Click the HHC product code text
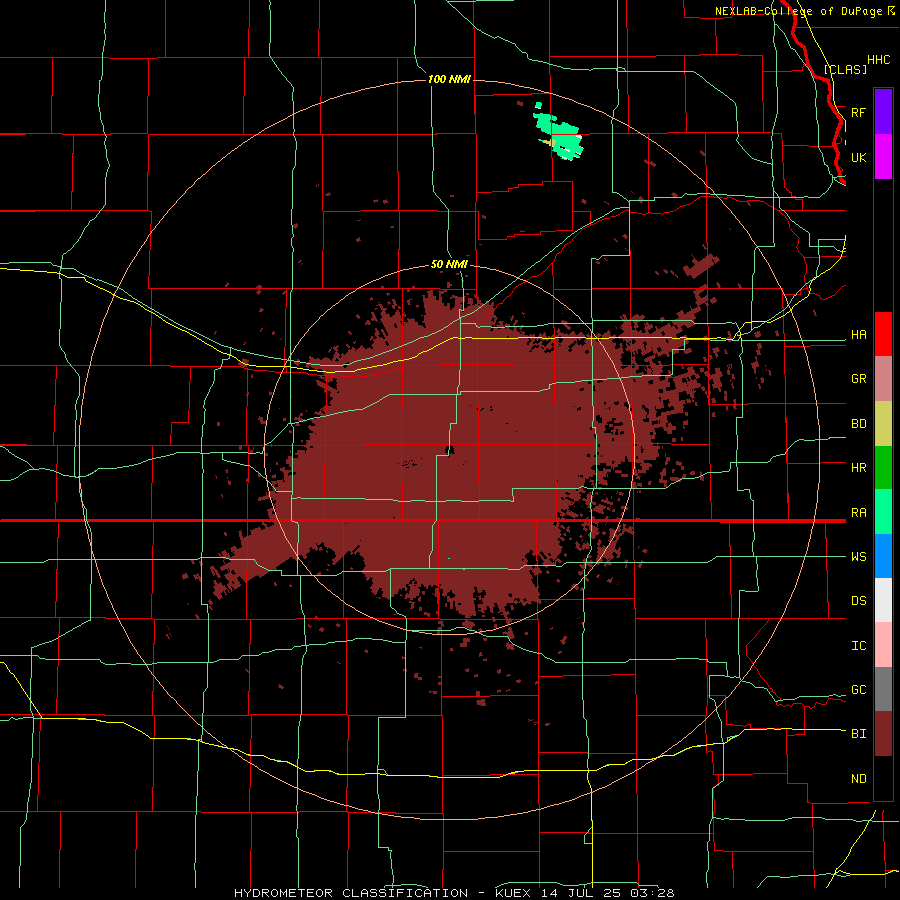This screenshot has width=900, height=900. click(878, 60)
